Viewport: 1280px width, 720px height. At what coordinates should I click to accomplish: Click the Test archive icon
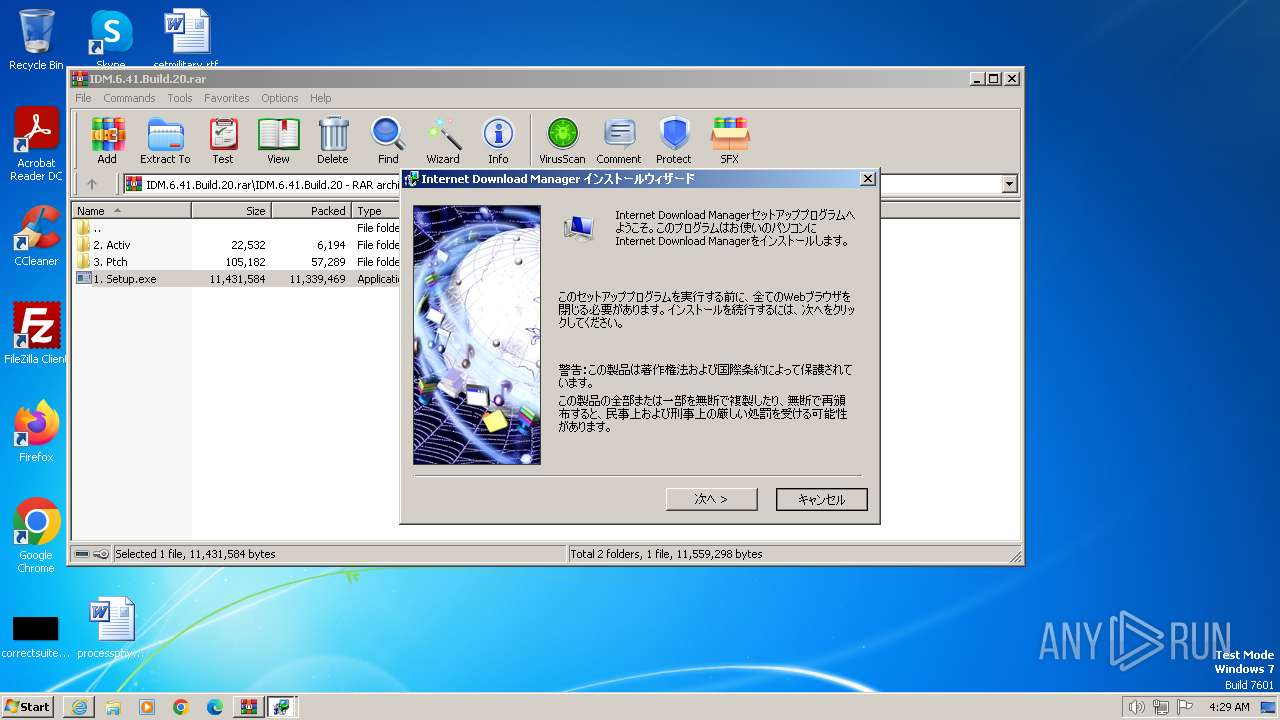(x=223, y=141)
